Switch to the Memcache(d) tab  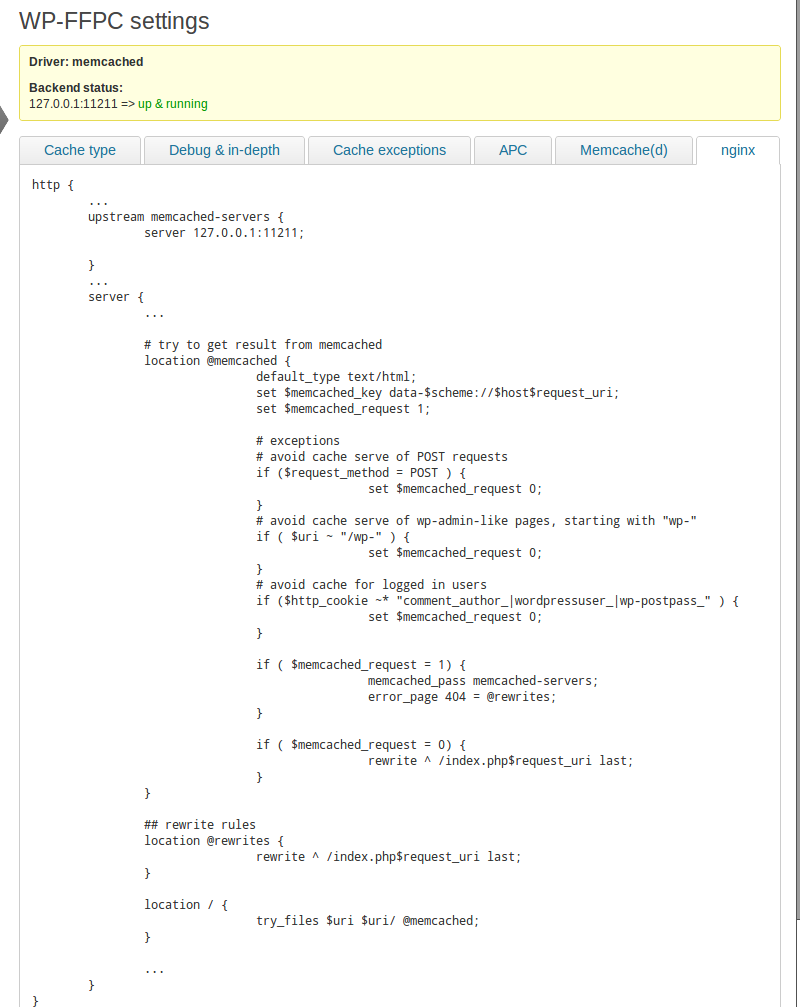pos(623,150)
